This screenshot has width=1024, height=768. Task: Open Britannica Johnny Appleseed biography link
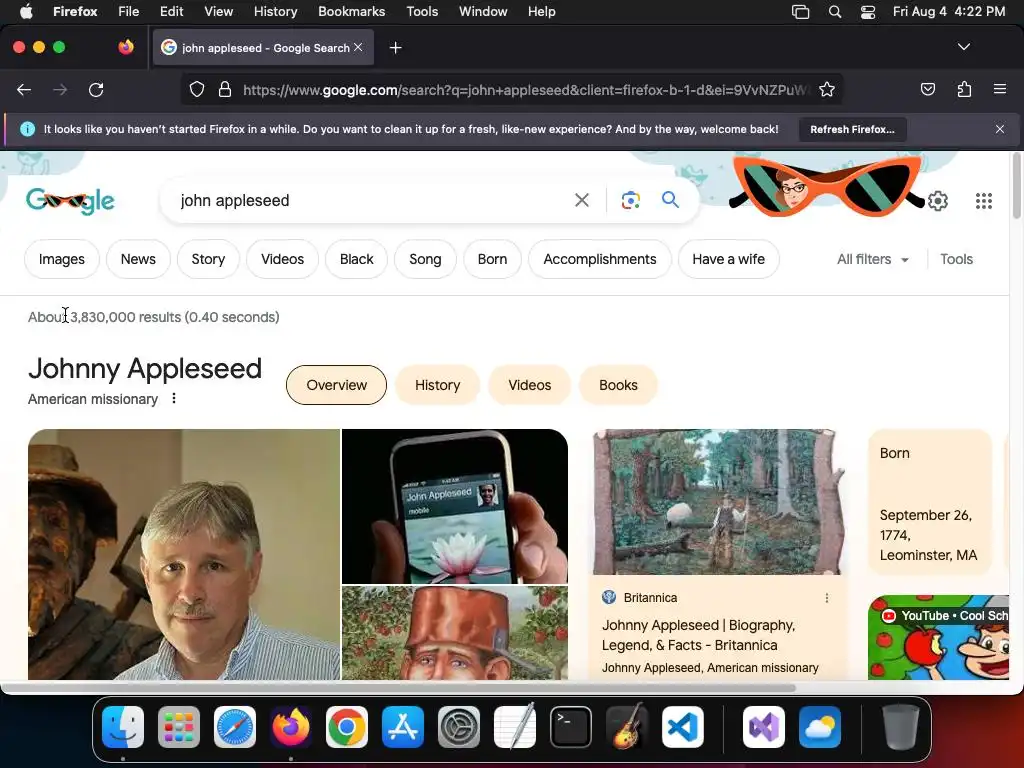(x=698, y=635)
